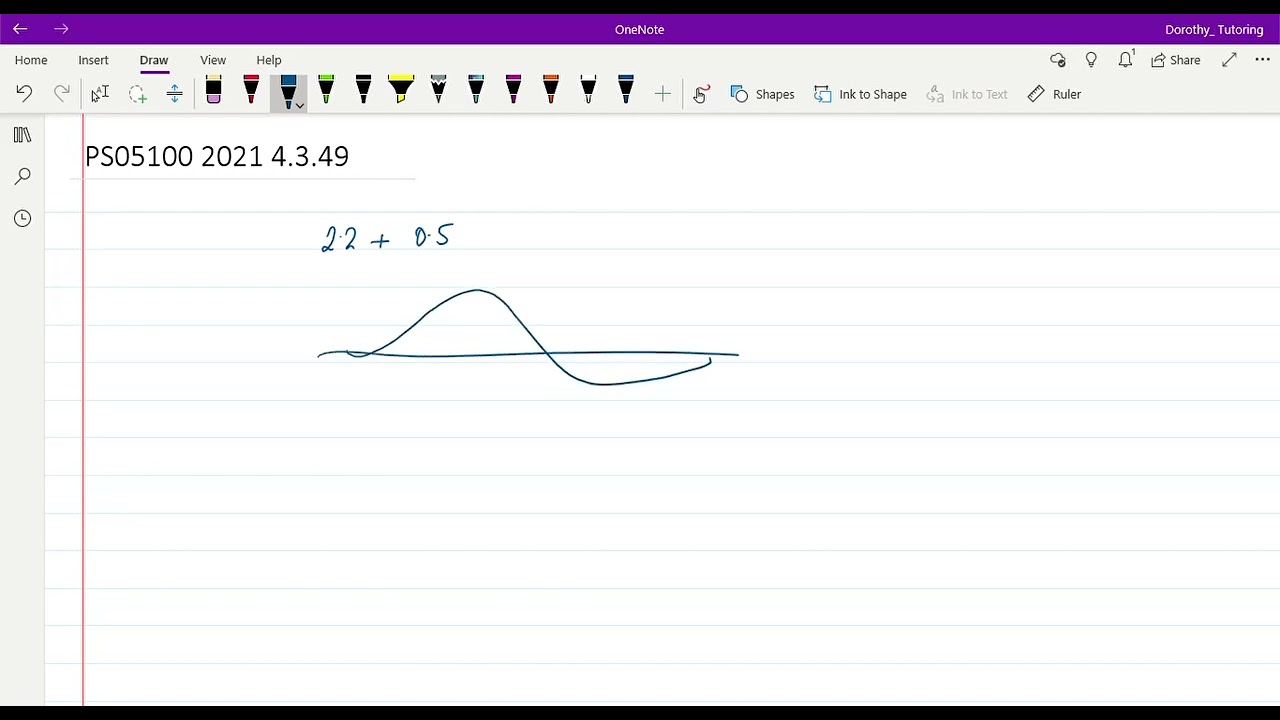Click the Dorothy_Tutoring account name
The width and height of the screenshot is (1280, 720).
point(1214,30)
